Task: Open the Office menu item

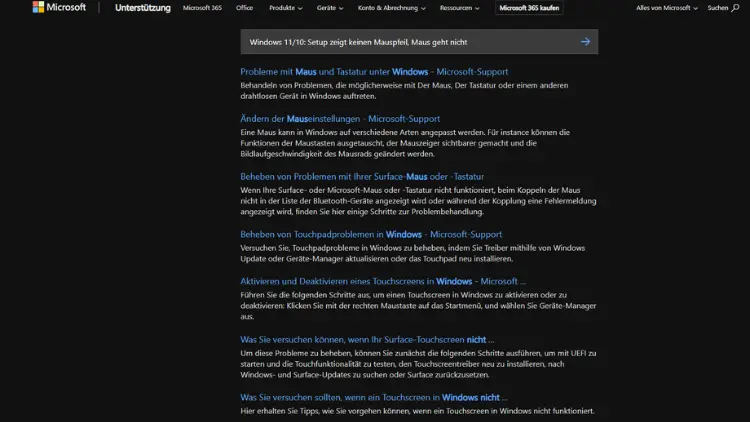Action: (x=244, y=8)
